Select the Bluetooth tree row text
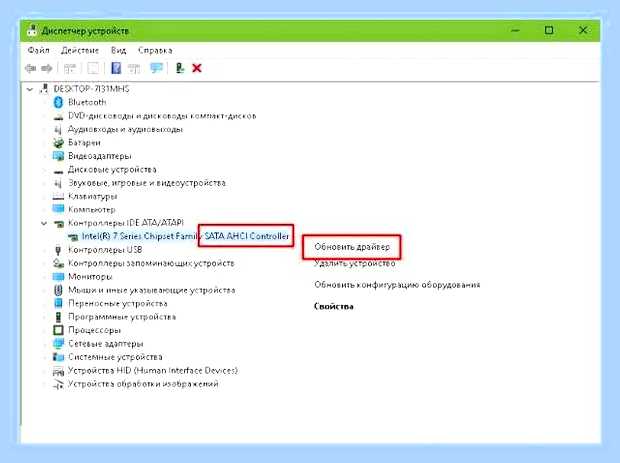This screenshot has width=620, height=463. [x=87, y=102]
